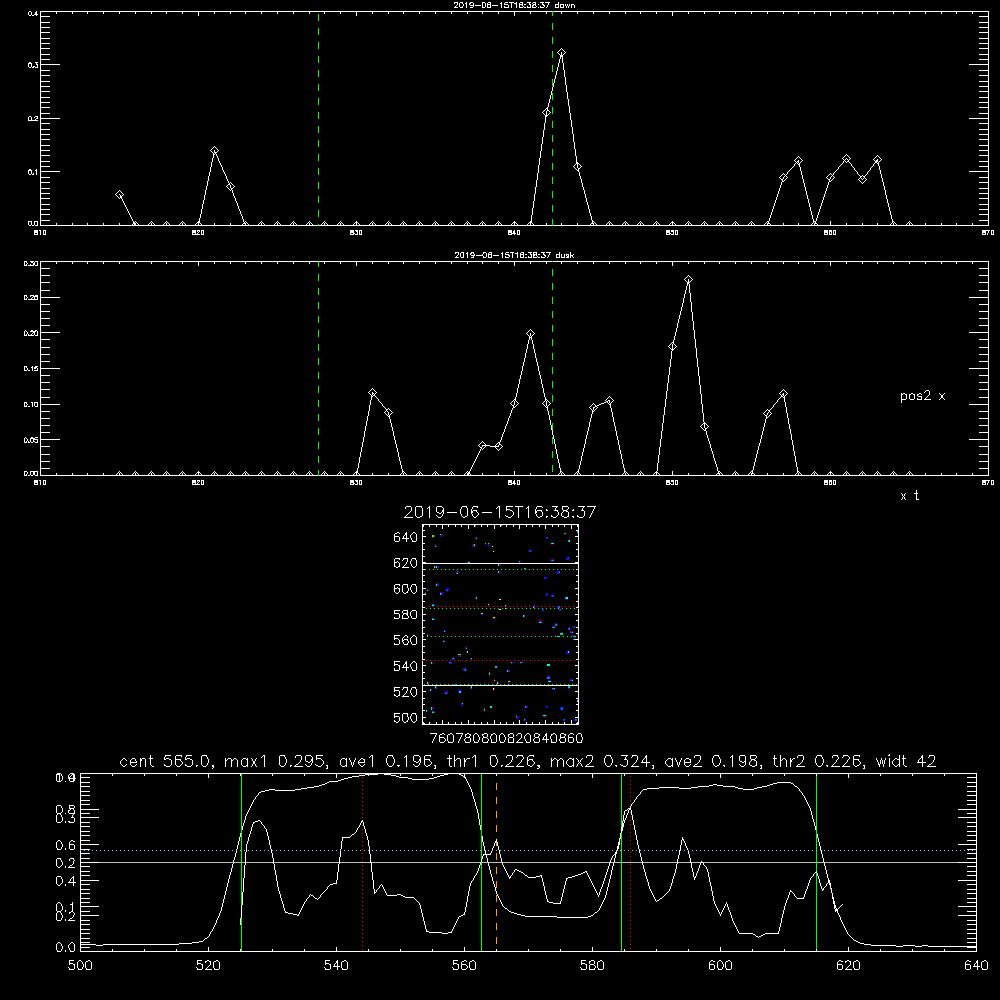Click the 'x t' label below dusk plot
The width and height of the screenshot is (1000, 1000).
click(x=909, y=496)
